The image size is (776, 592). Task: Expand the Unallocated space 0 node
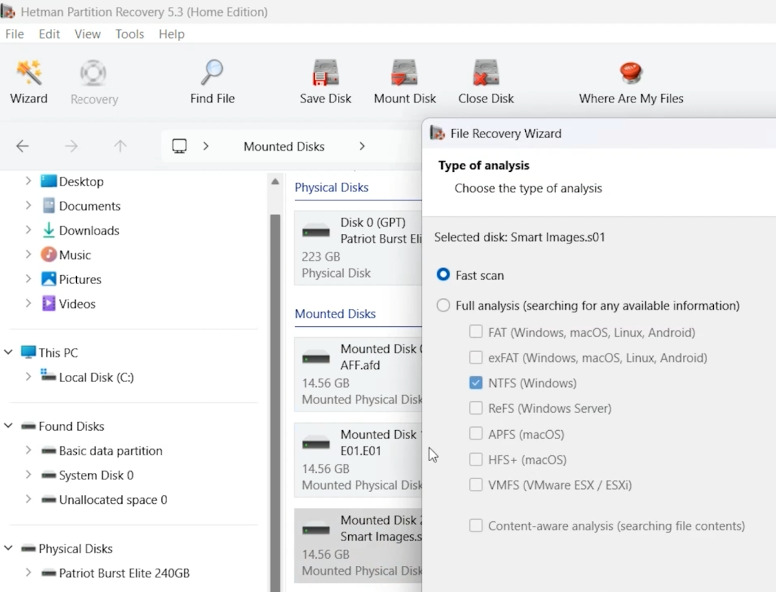tap(28, 499)
